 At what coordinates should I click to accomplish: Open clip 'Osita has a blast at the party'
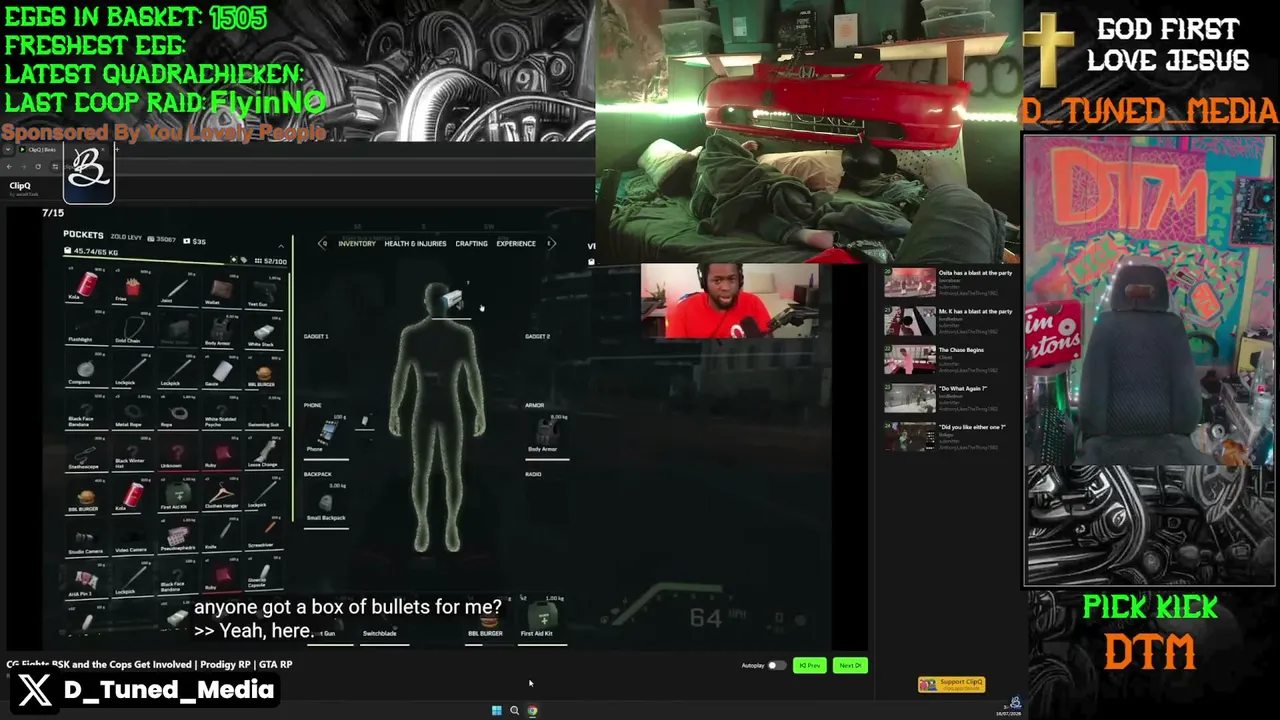[x=950, y=282]
